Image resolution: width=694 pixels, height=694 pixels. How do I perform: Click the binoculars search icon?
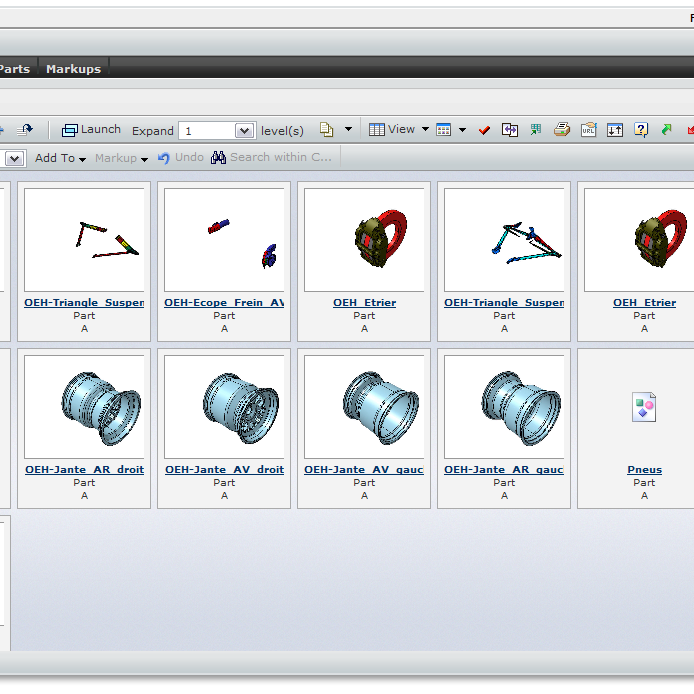pyautogui.click(x=219, y=158)
